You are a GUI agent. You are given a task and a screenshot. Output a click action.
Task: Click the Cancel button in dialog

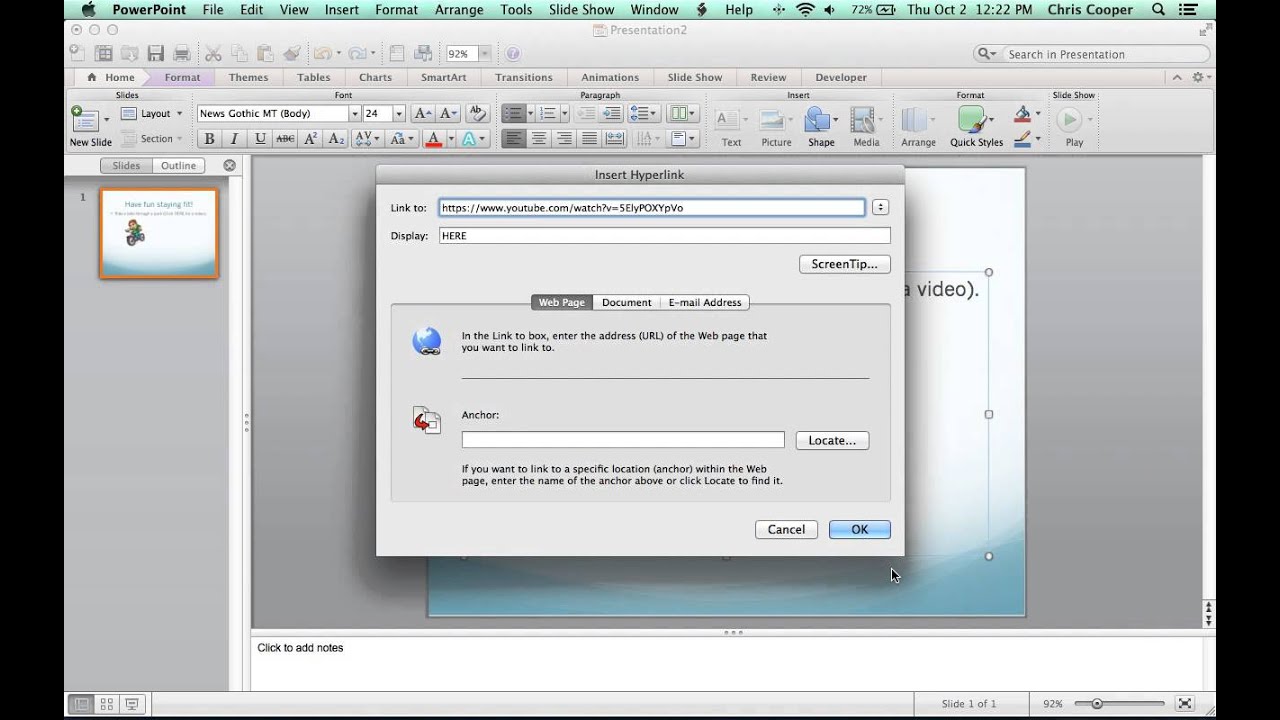(x=786, y=530)
